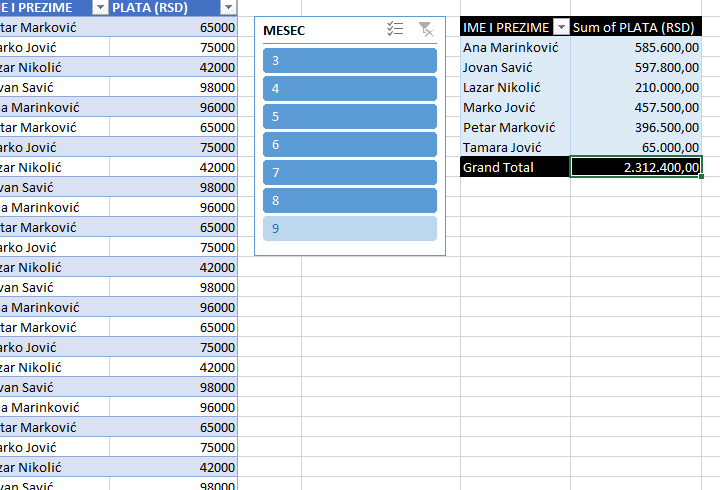Click Marko Jović's total 457.500,00
The height and width of the screenshot is (490, 720).
(636, 107)
